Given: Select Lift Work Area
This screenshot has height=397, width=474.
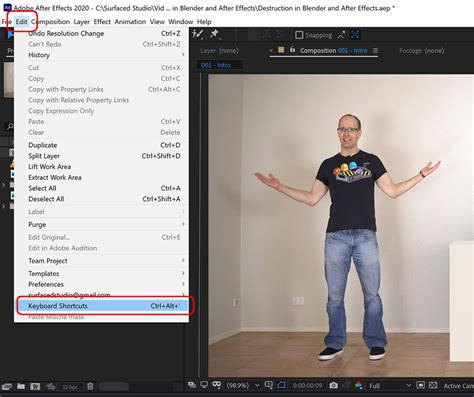Looking at the screenshot, I should (x=102, y=166).
